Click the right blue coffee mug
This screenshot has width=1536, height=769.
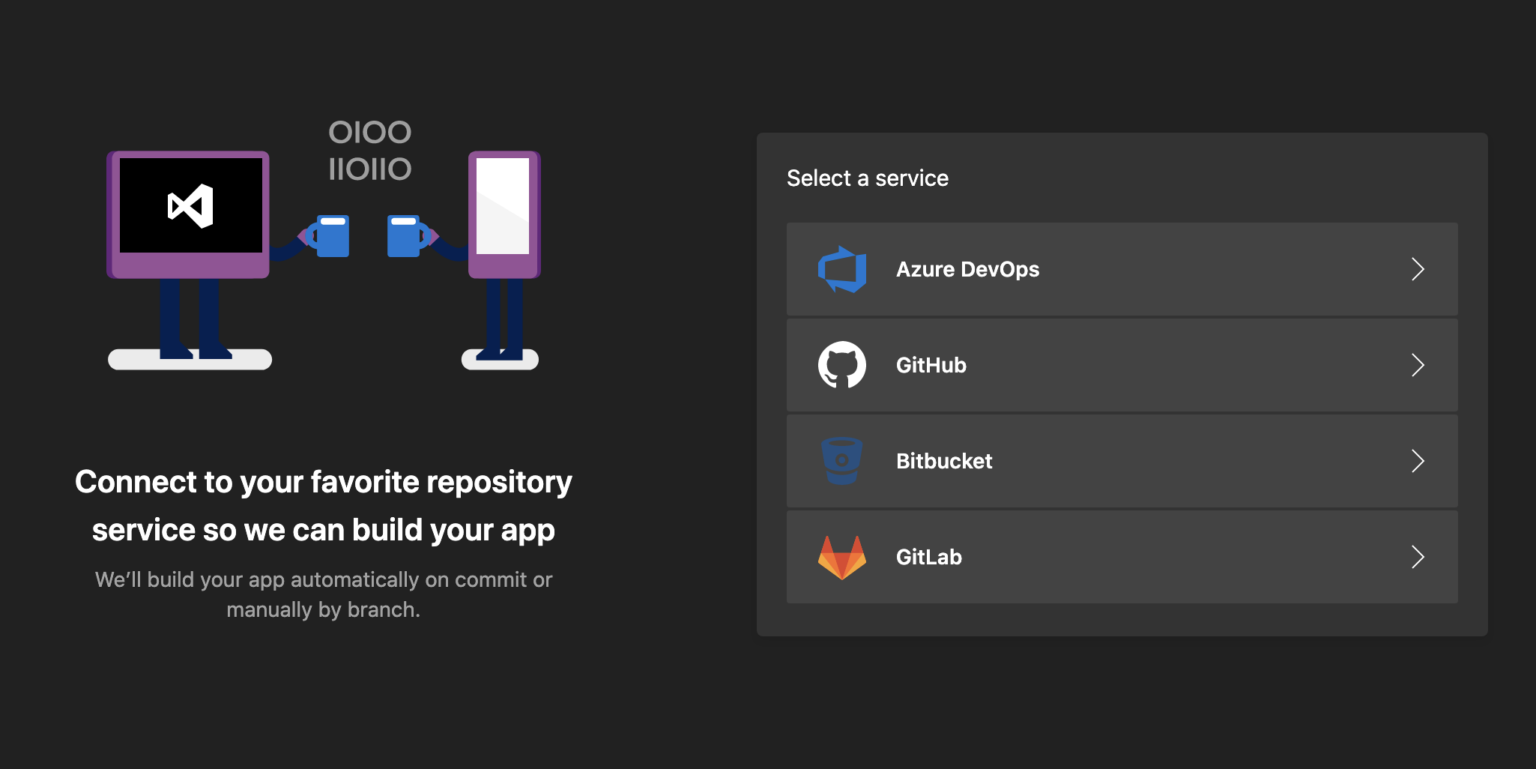pyautogui.click(x=404, y=236)
